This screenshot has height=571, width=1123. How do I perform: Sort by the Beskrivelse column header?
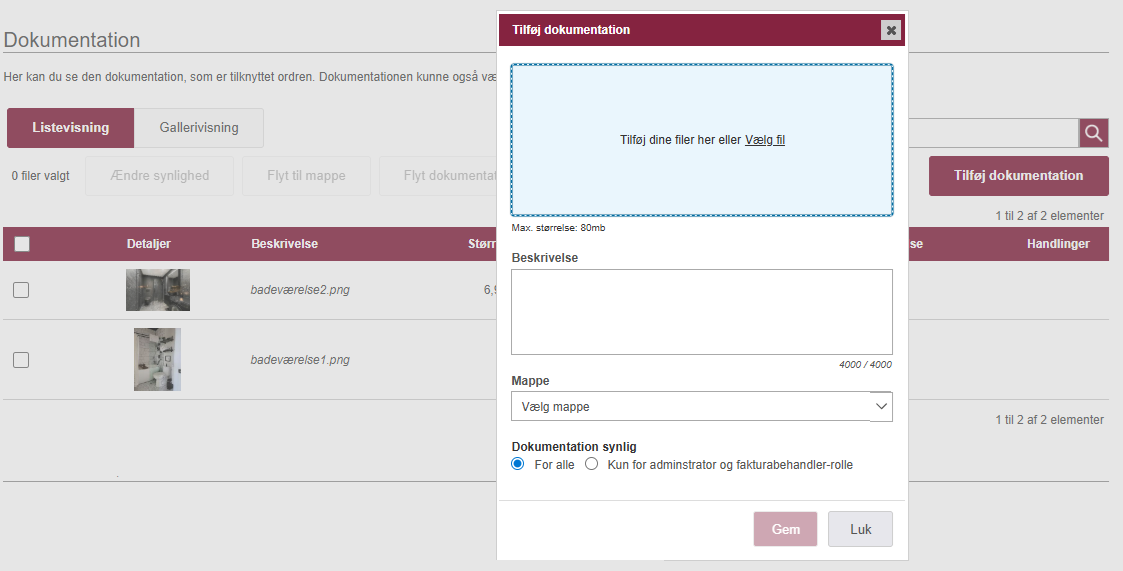284,244
